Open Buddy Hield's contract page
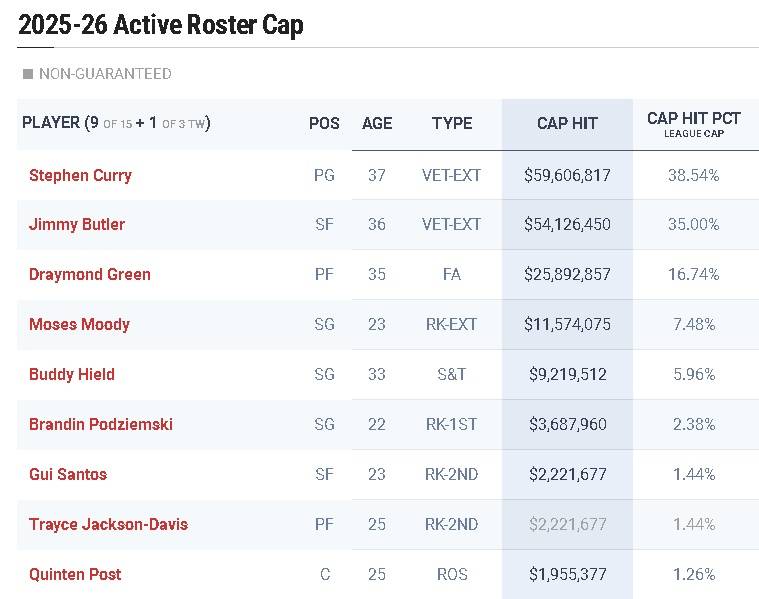 tap(72, 374)
